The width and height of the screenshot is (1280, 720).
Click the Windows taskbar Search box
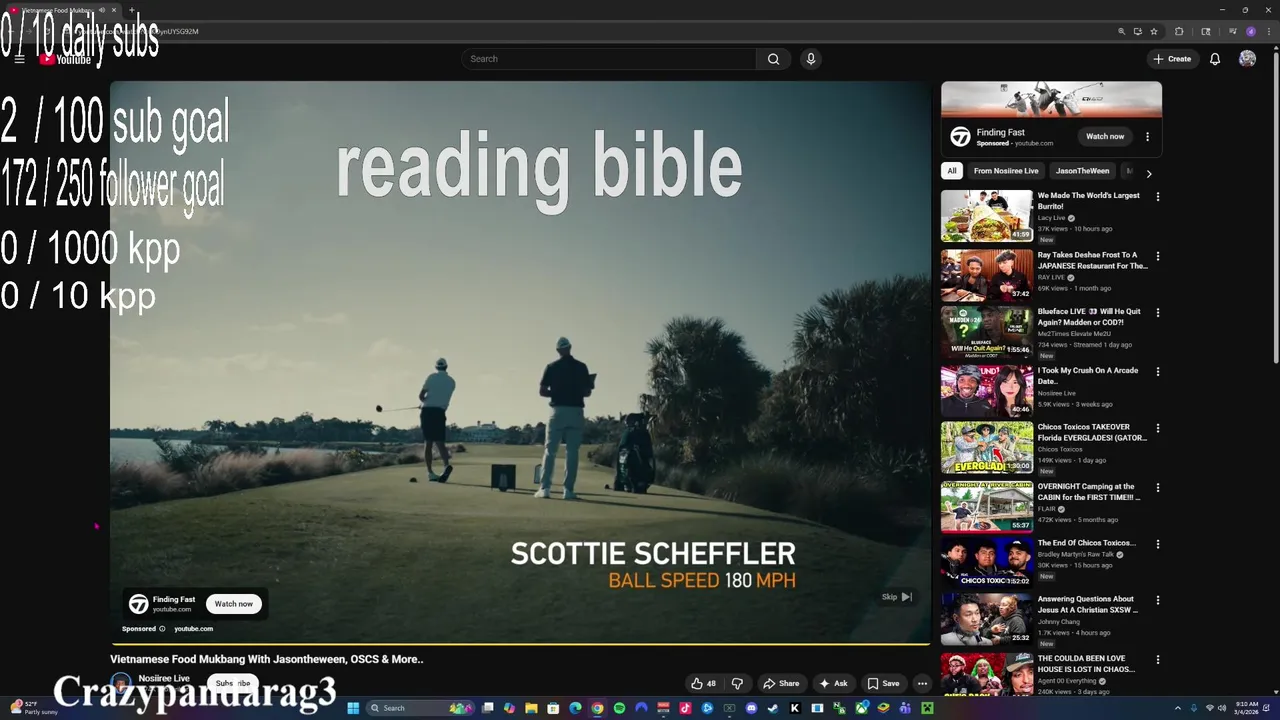421,708
